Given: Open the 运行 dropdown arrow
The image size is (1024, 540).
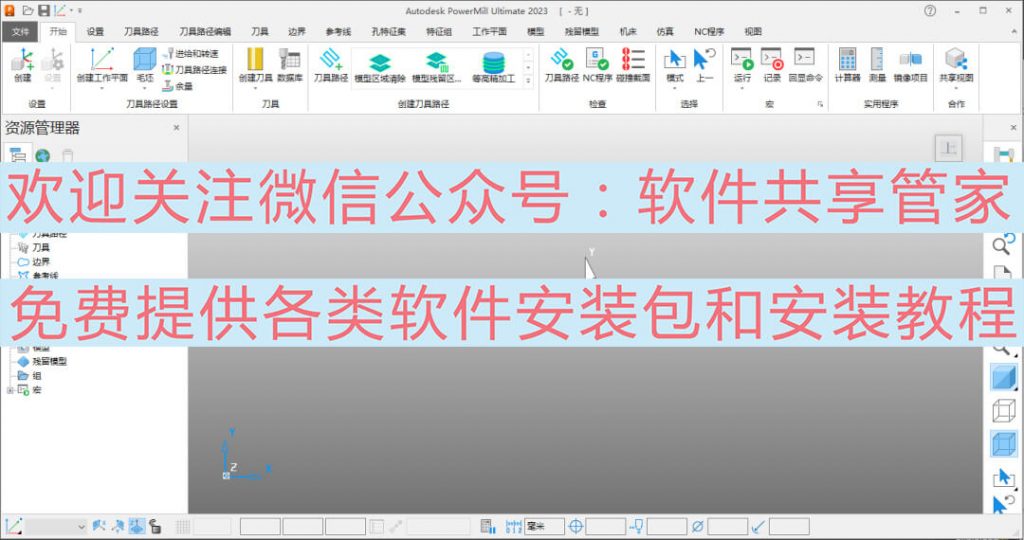Looking at the screenshot, I should tap(742, 87).
